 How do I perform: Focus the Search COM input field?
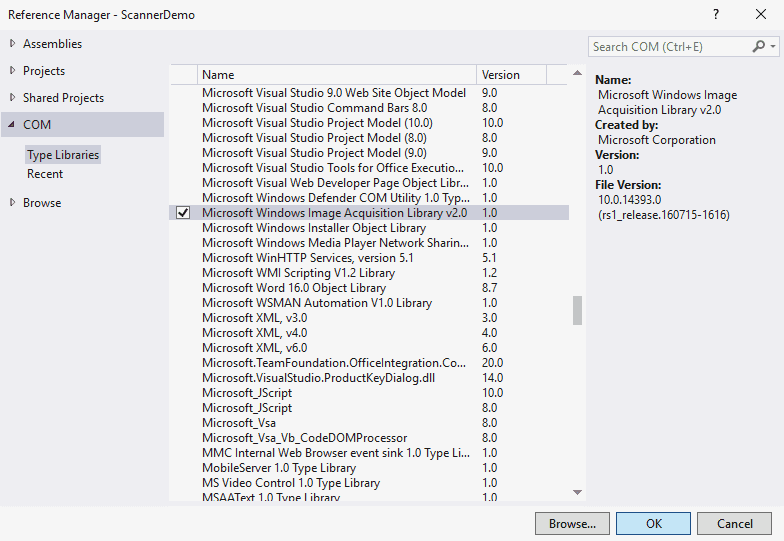pos(670,46)
